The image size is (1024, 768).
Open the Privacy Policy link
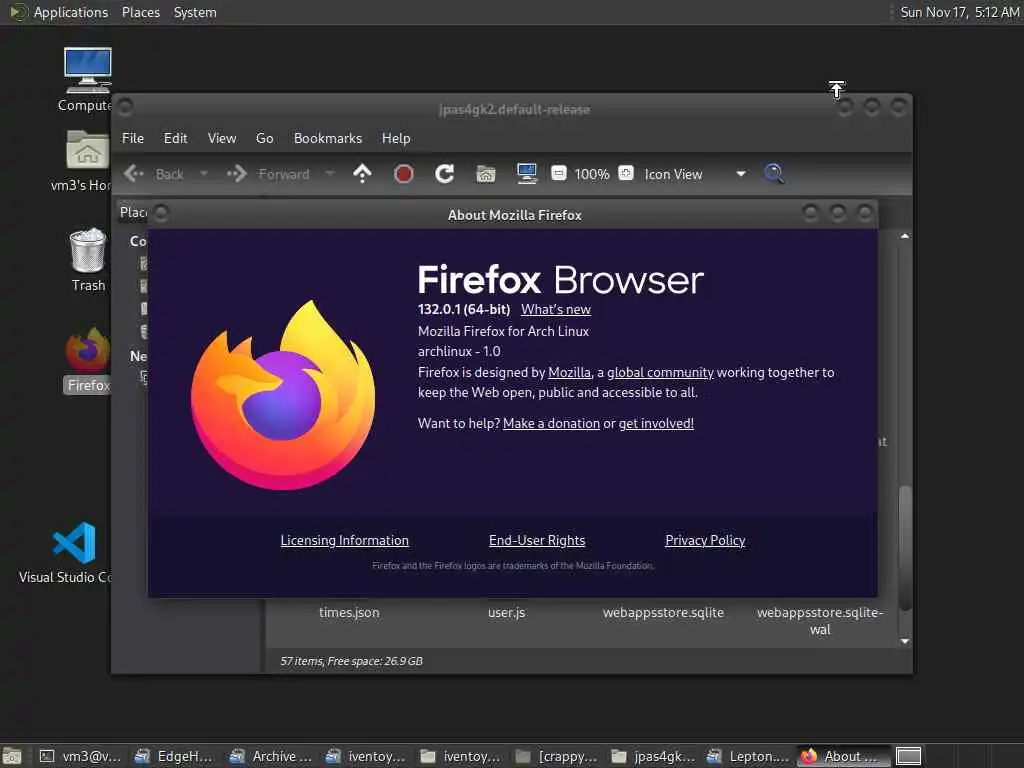pyautogui.click(x=705, y=540)
